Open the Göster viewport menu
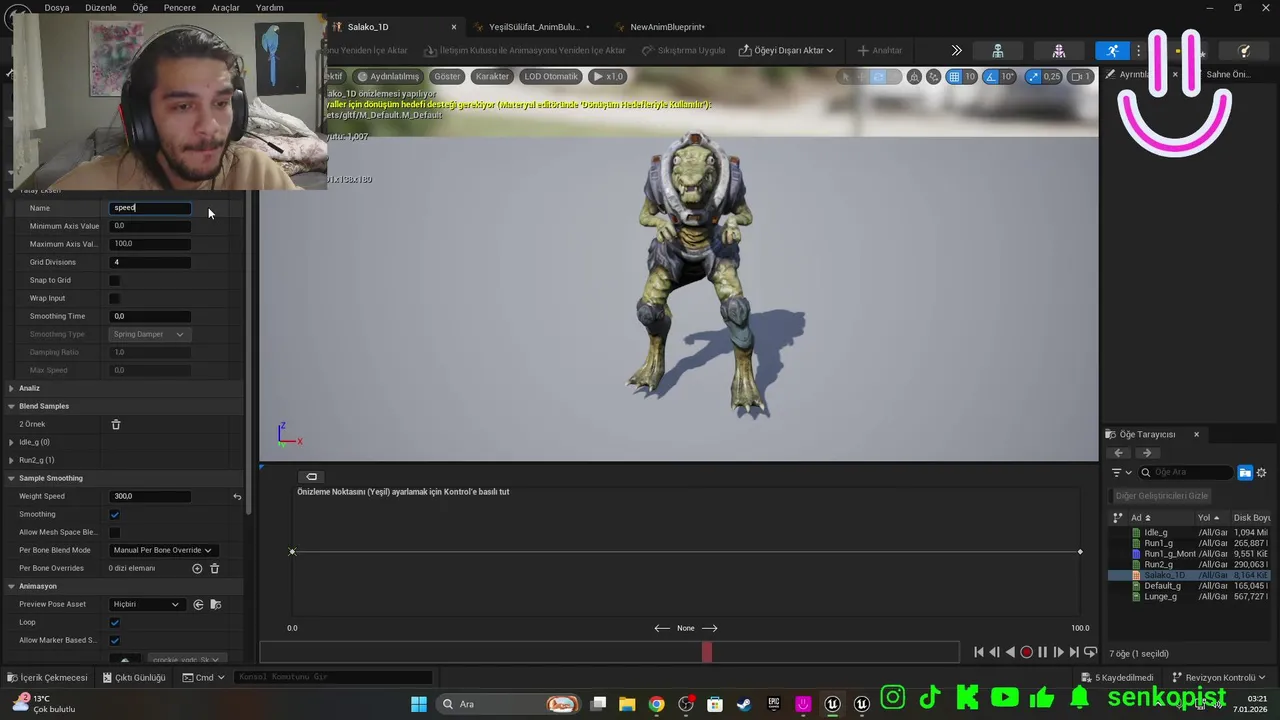The height and width of the screenshot is (720, 1280). [x=447, y=76]
